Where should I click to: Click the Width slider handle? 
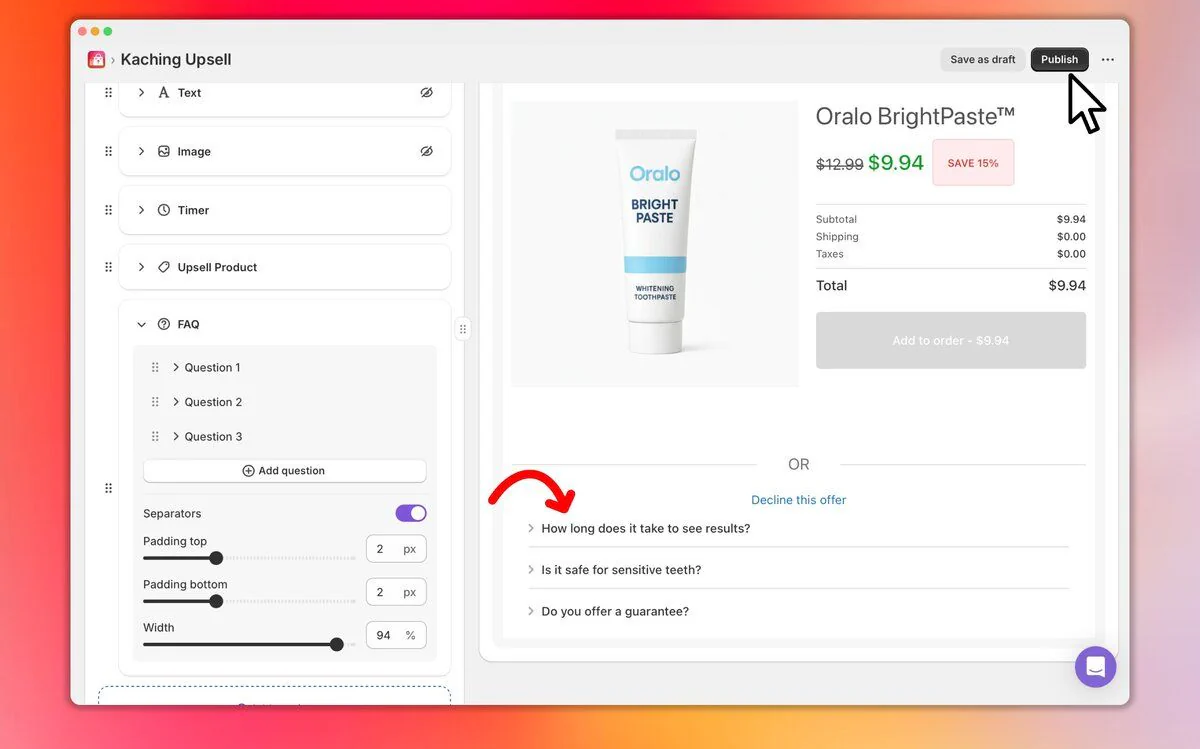[337, 645]
